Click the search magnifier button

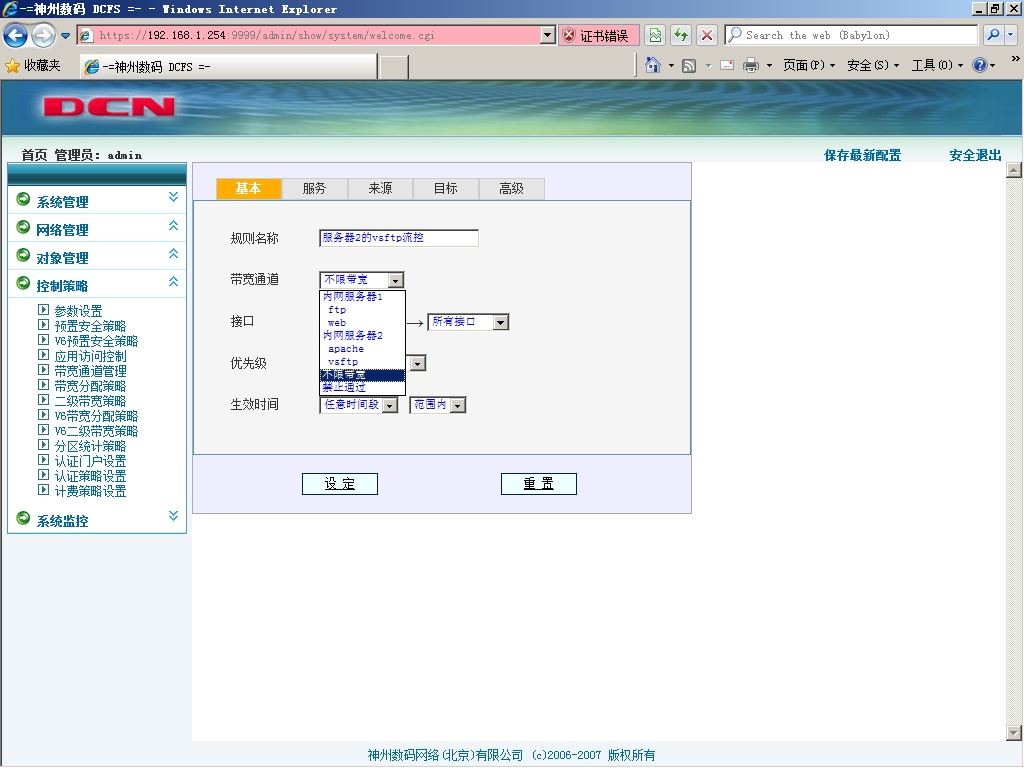[993, 35]
